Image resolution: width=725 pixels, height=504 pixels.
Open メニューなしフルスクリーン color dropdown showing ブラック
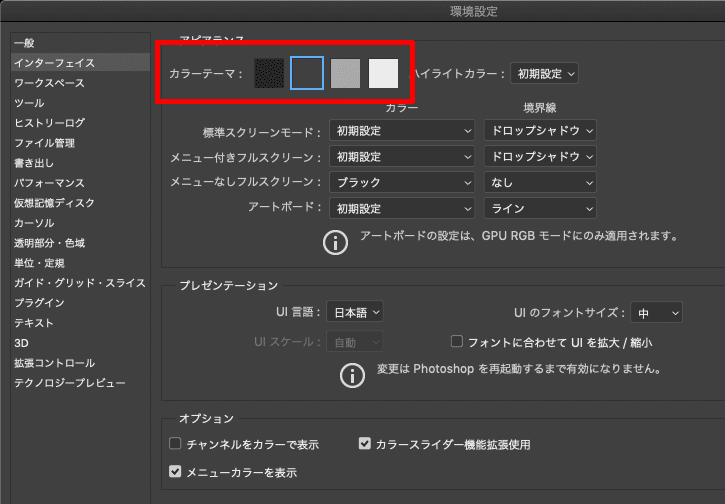402,183
